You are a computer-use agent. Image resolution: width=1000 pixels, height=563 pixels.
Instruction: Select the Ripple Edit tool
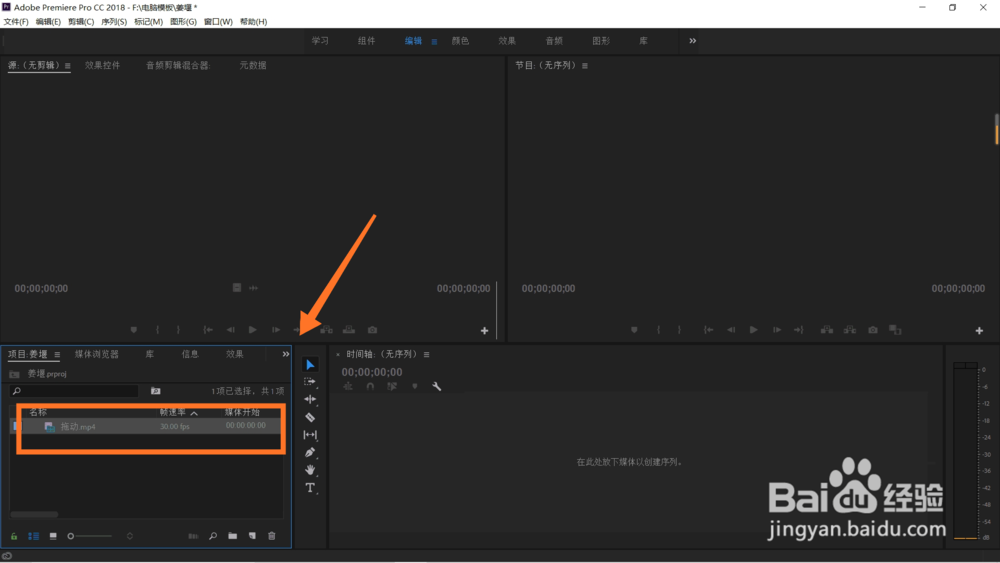coord(310,399)
